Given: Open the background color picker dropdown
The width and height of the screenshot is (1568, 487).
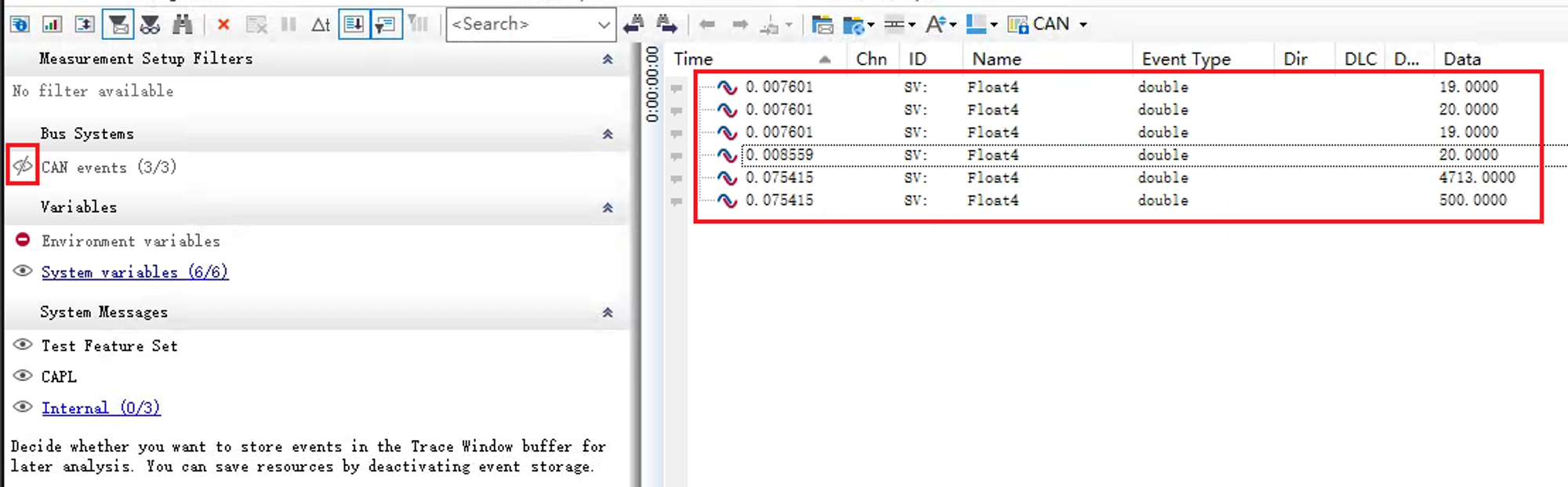Looking at the screenshot, I should (x=993, y=24).
